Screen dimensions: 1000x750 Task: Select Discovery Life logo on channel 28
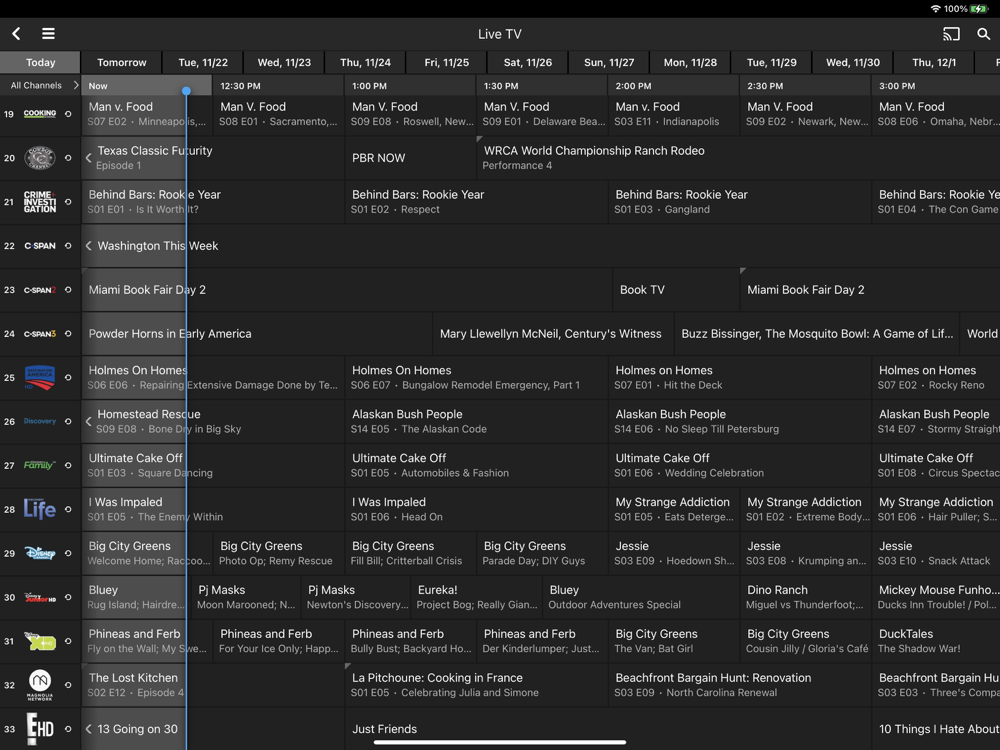coord(40,509)
